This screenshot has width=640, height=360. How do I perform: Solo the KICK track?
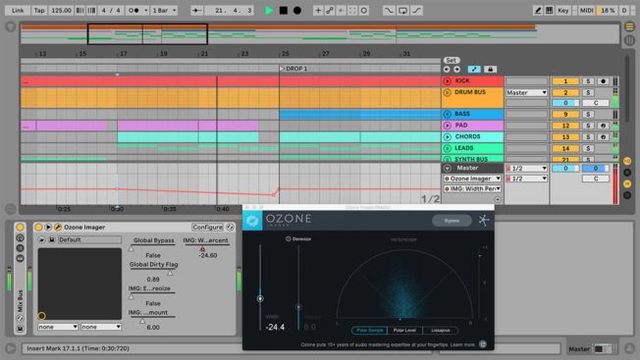pyautogui.click(x=588, y=81)
